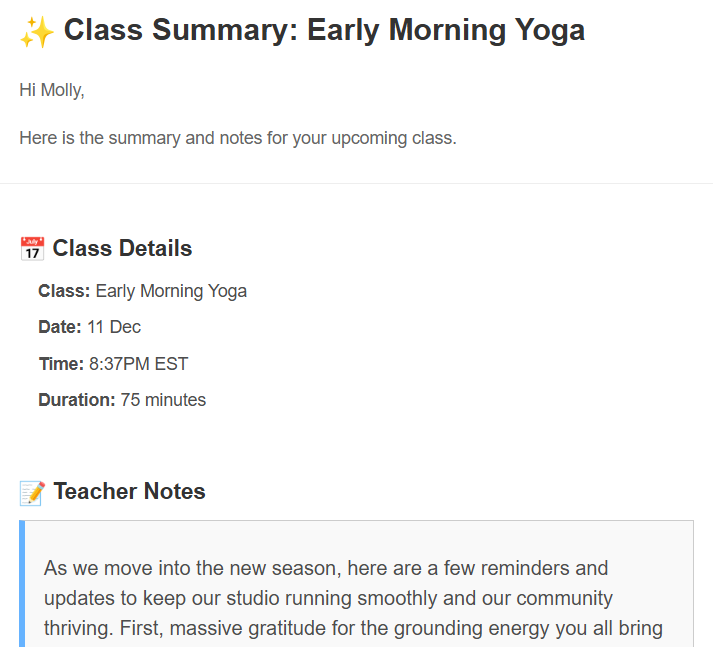
Task: Click the bold Class: label
Action: point(64,291)
